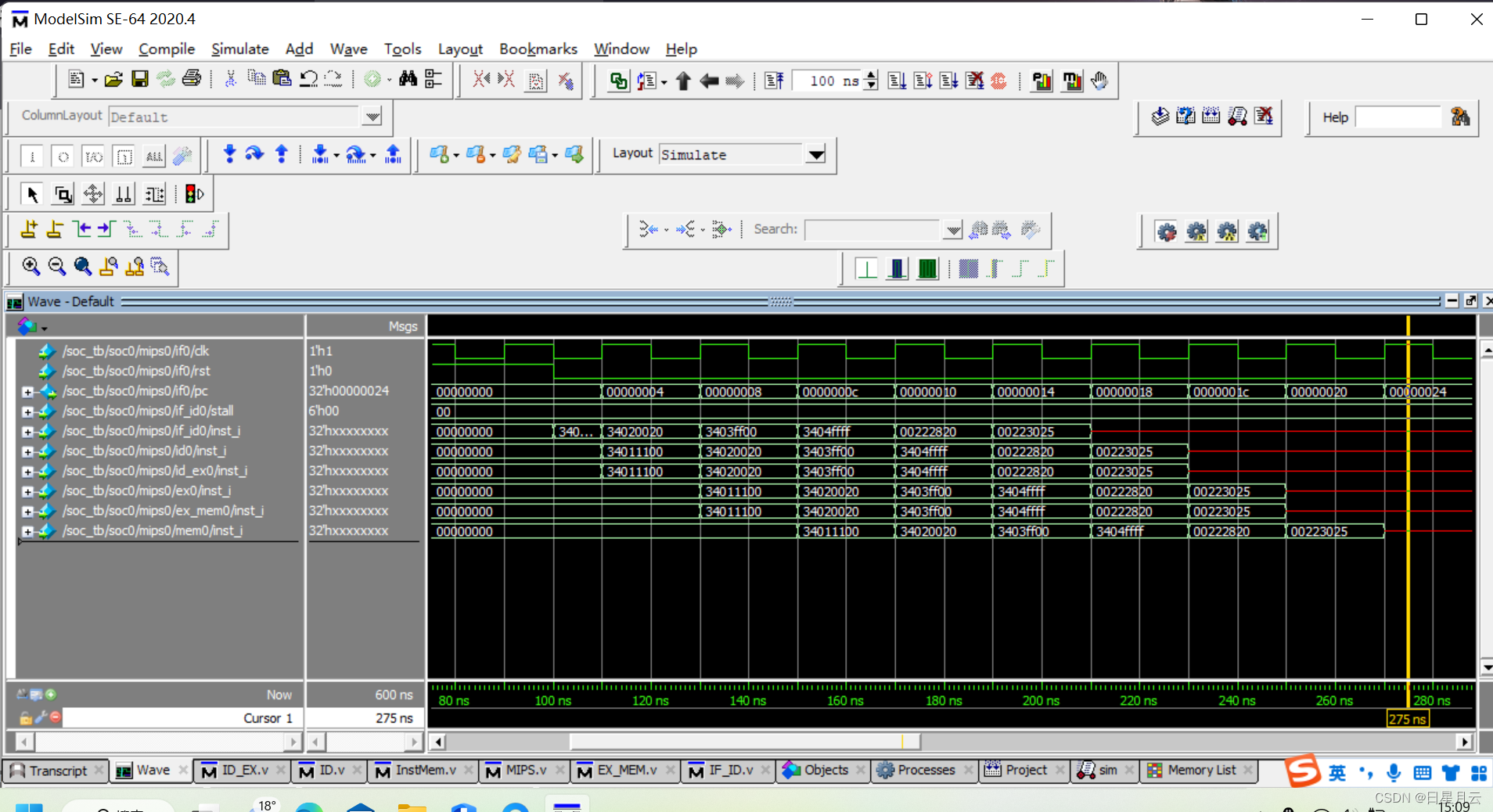
Task: Toggle the ALL signals filter button
Action: point(154,156)
